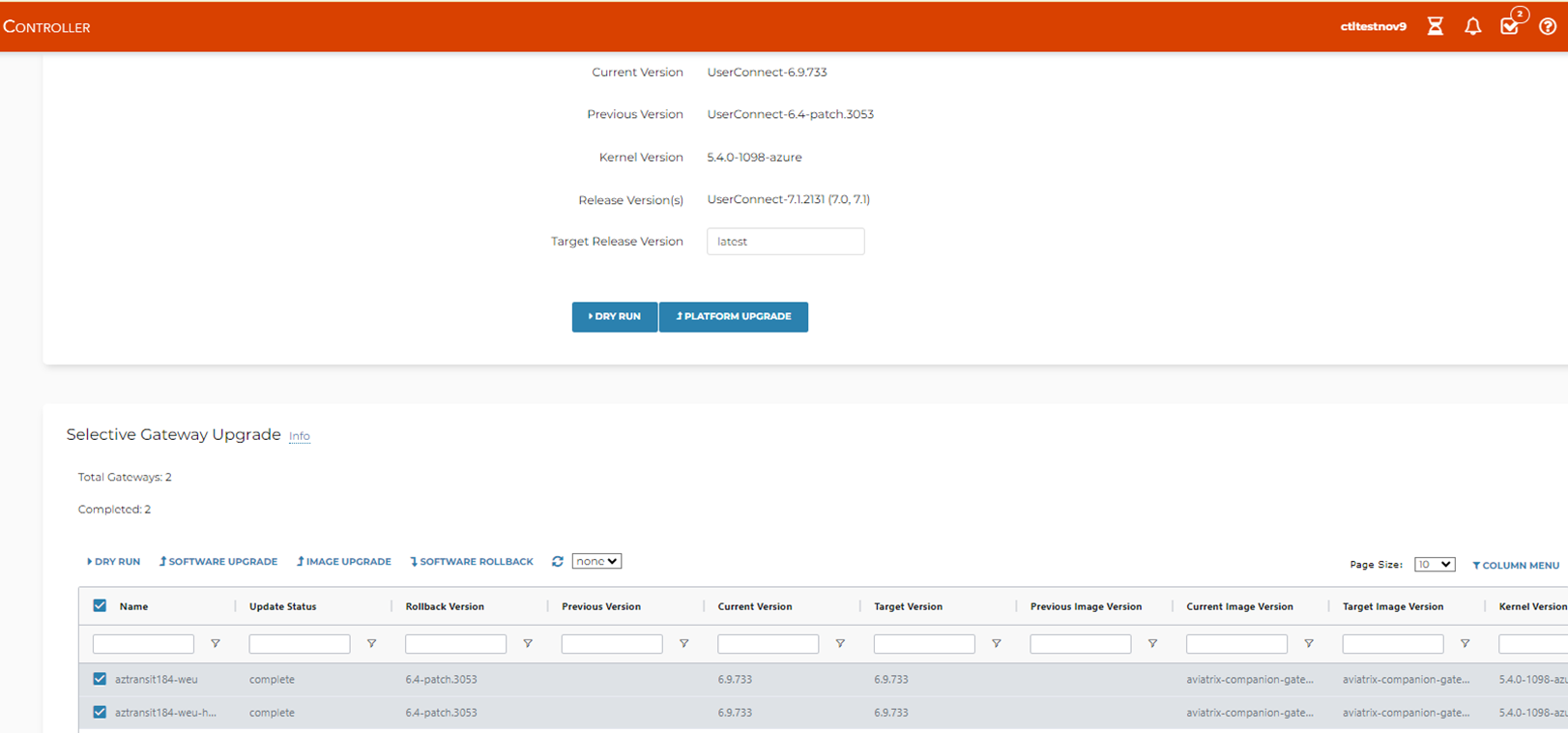Image resolution: width=1568 pixels, height=733 pixels.
Task: Open the task checklist icon with badge
Action: tap(1512, 24)
